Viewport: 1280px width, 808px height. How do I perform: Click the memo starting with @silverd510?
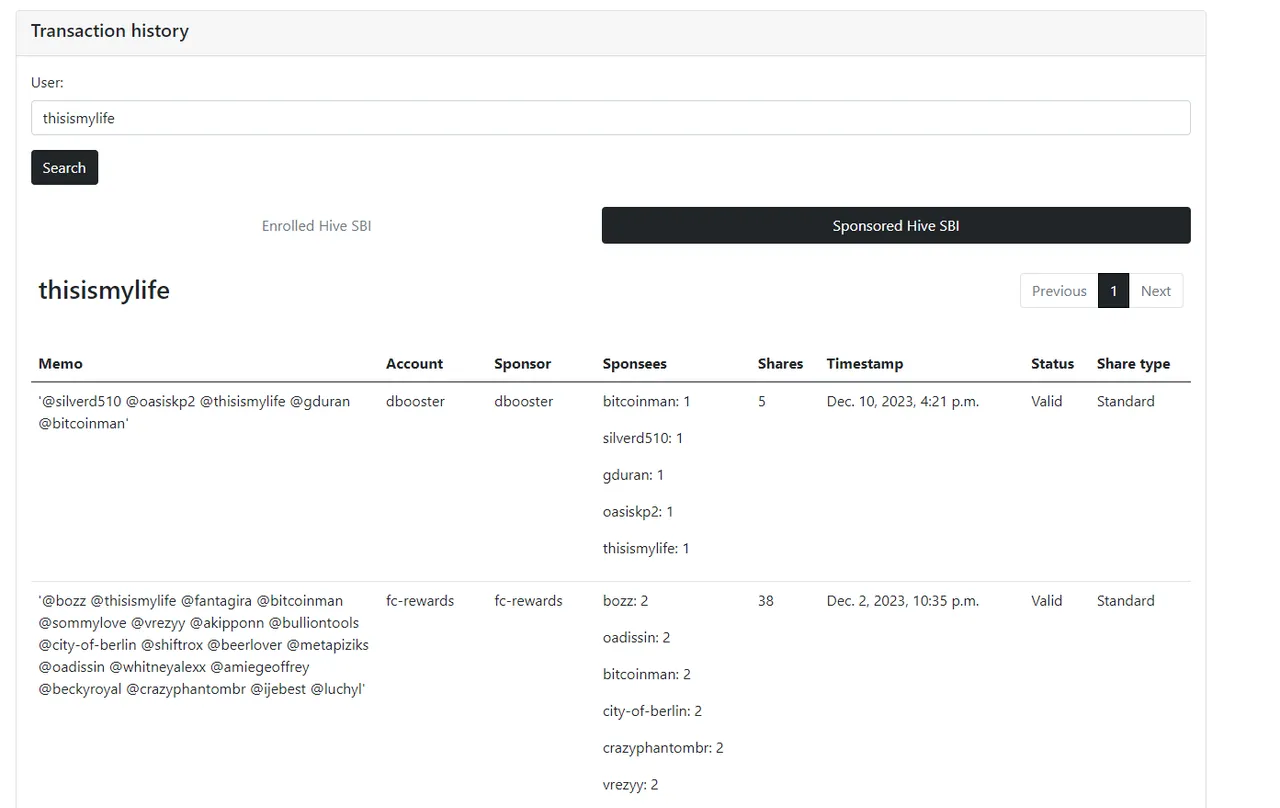coord(194,412)
